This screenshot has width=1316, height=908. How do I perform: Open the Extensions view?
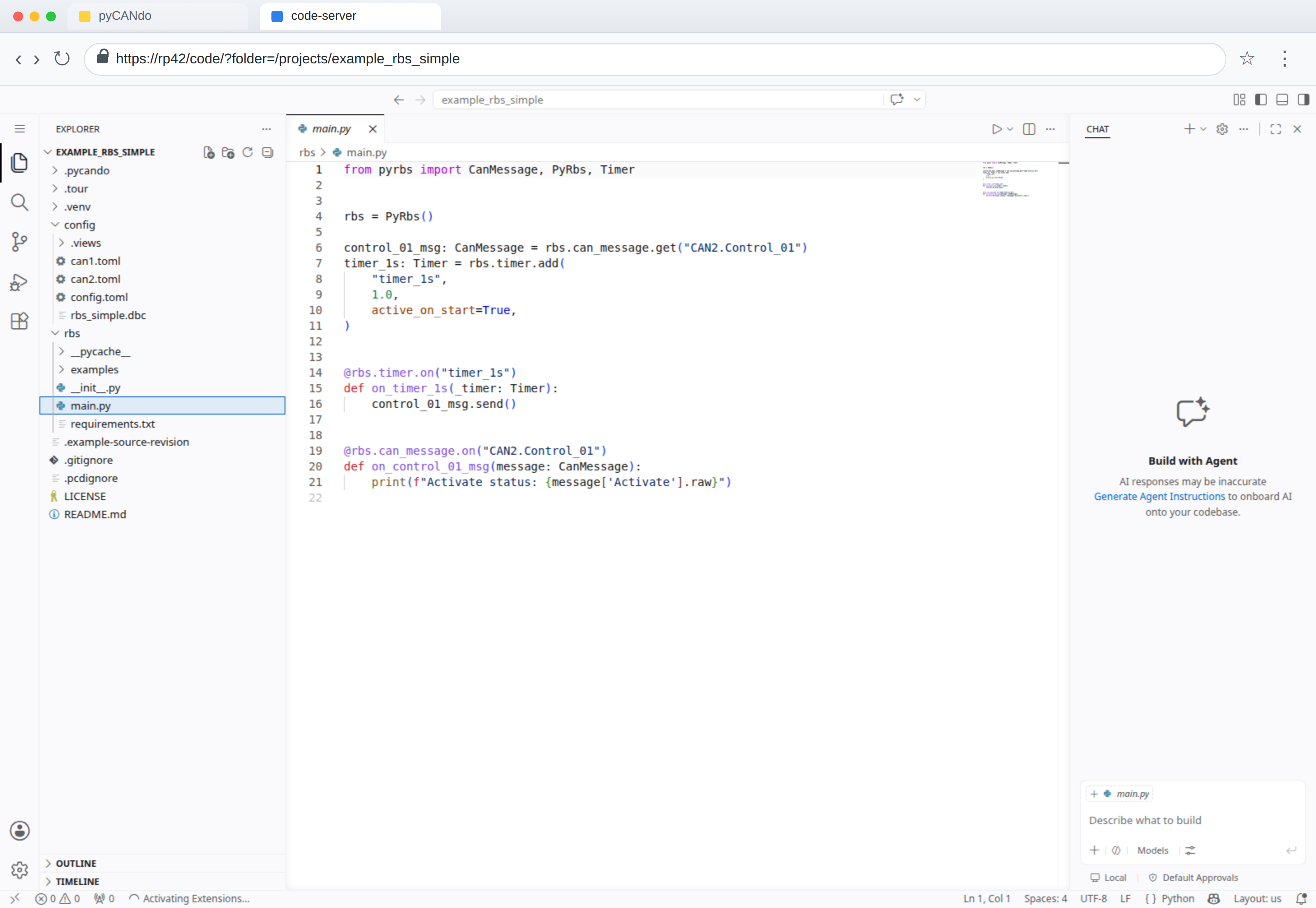pyautogui.click(x=19, y=321)
